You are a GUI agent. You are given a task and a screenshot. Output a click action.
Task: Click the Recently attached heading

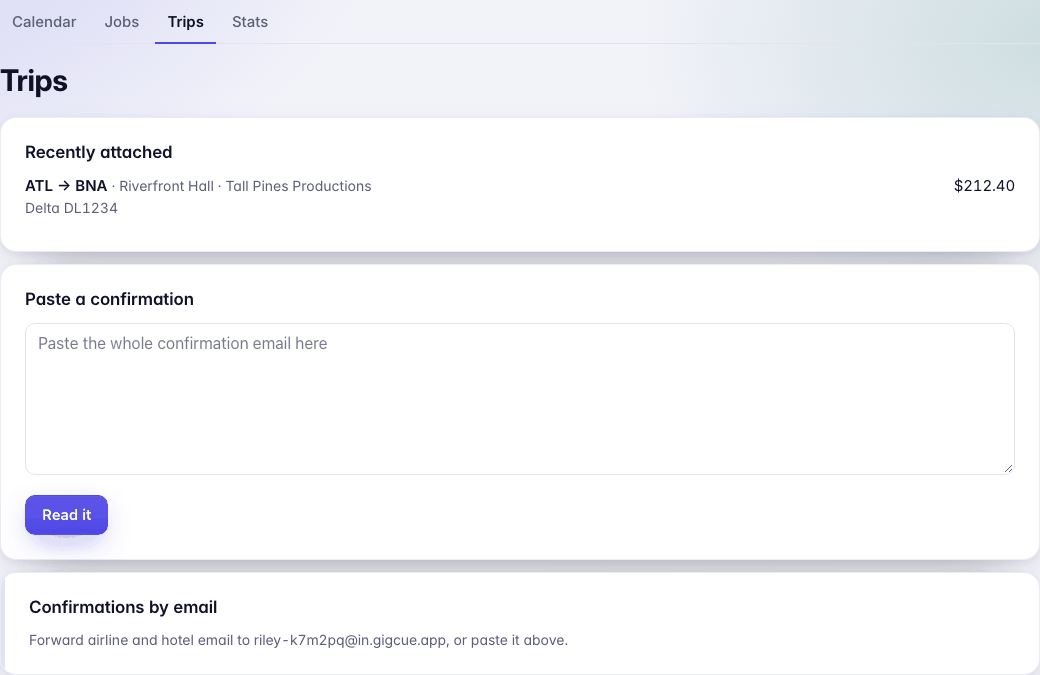point(99,153)
